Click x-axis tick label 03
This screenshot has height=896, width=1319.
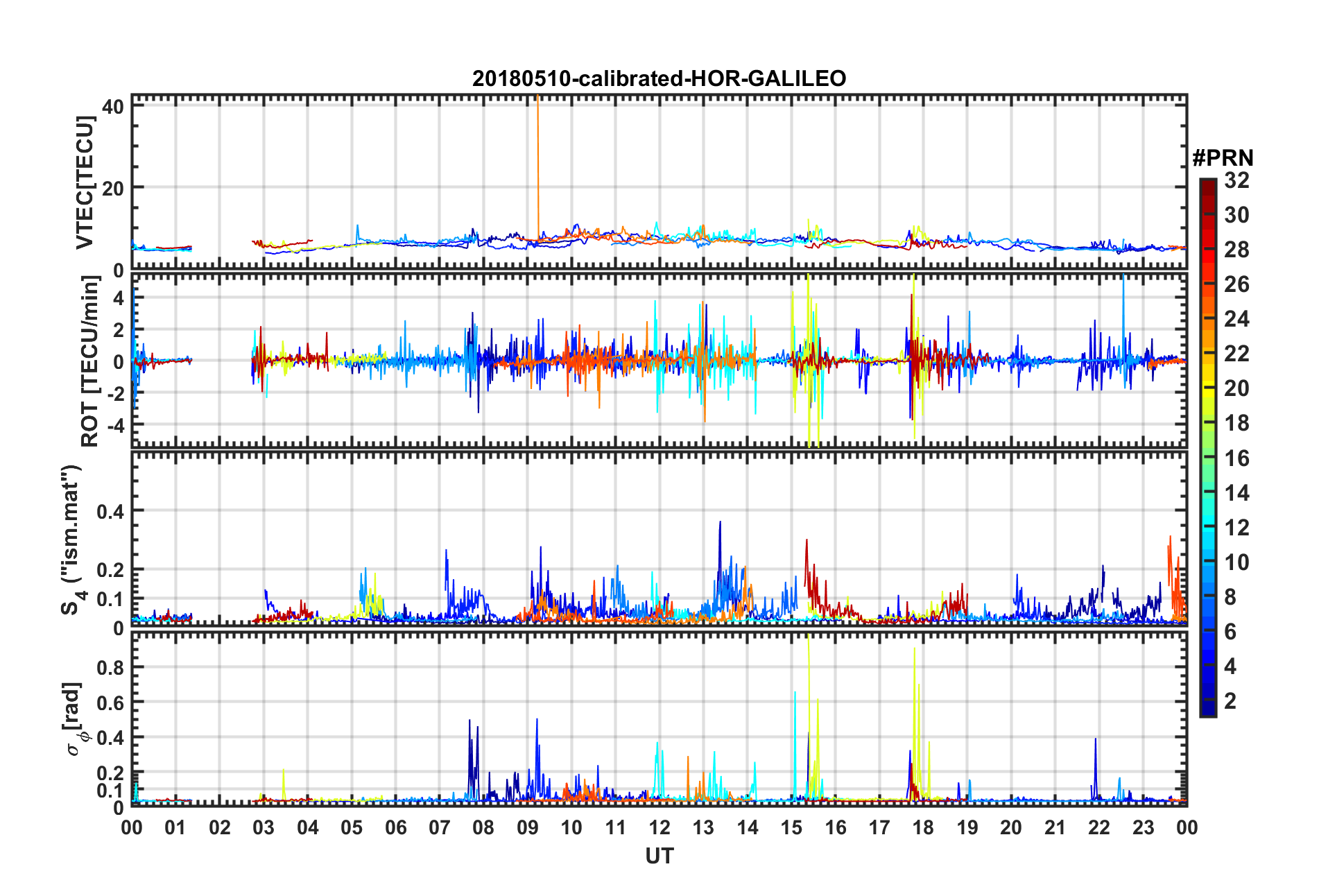(x=264, y=827)
